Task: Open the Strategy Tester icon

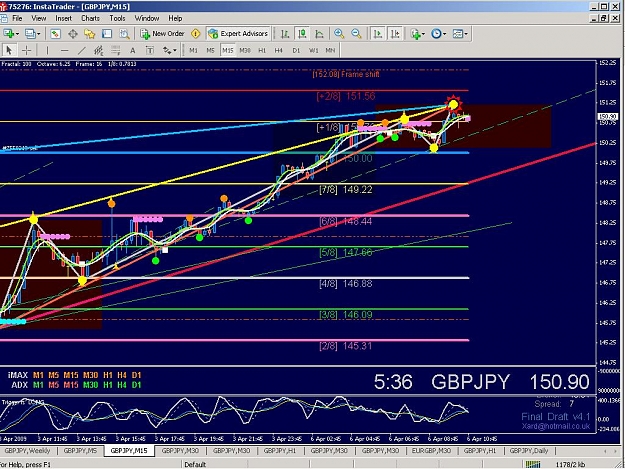Action: pyautogui.click(x=124, y=34)
